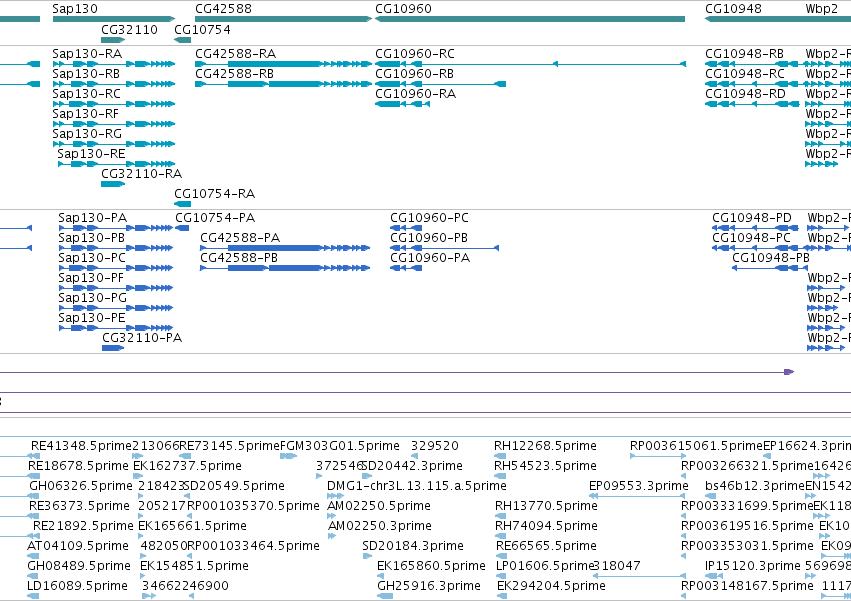The width and height of the screenshot is (851, 601).
Task: Select the CG10754-PA protein label
Action: (x=215, y=218)
